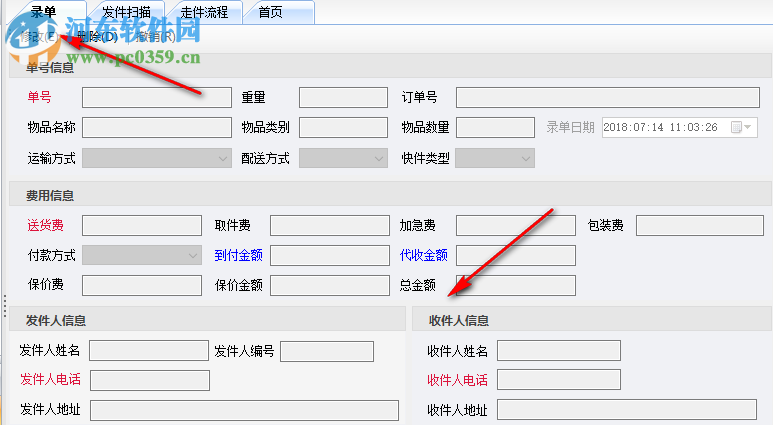Click the 收件人地址 input field
Image resolution: width=773 pixels, height=425 pixels.
coord(627,409)
